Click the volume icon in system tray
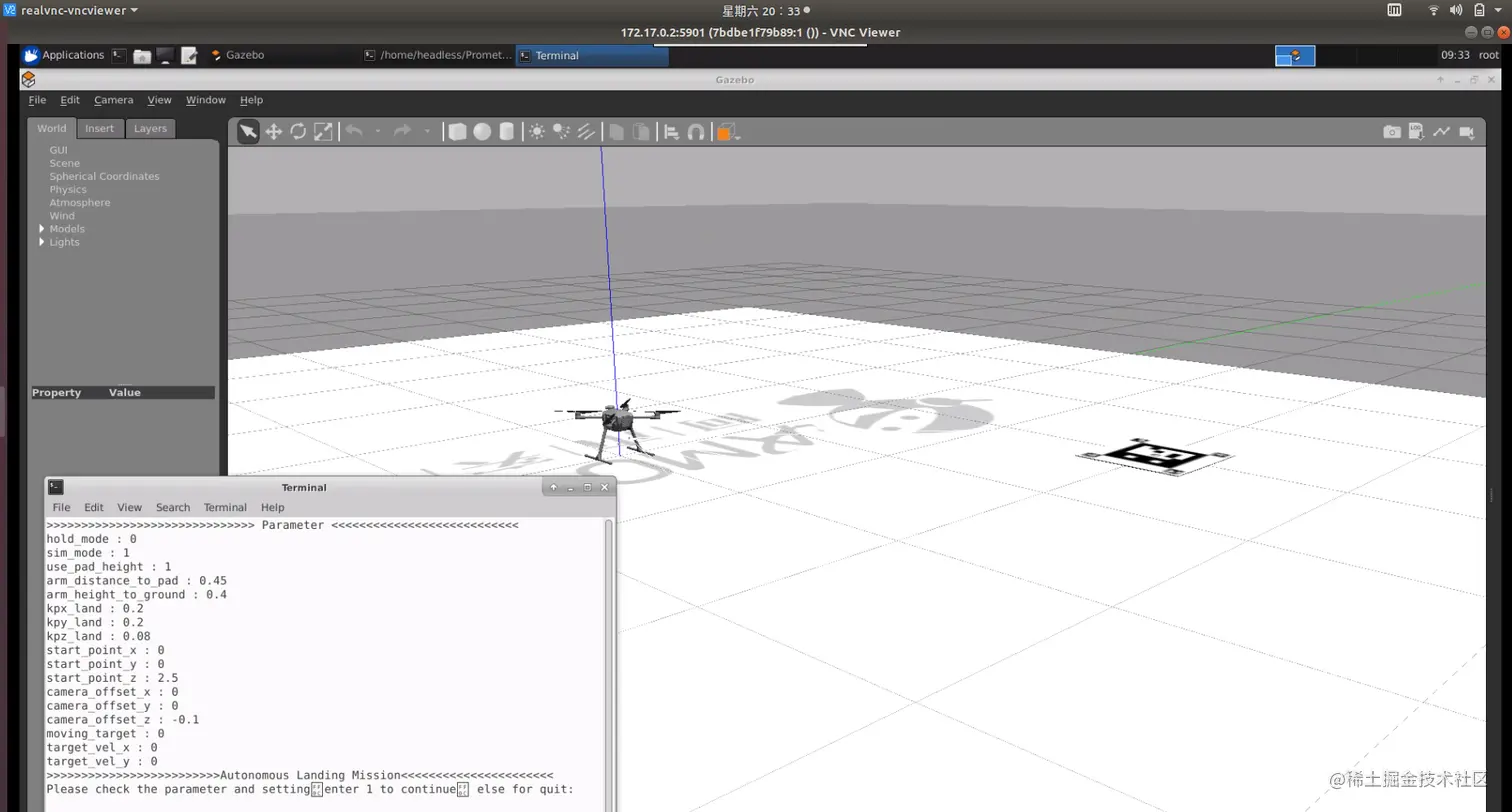 coord(1455,10)
